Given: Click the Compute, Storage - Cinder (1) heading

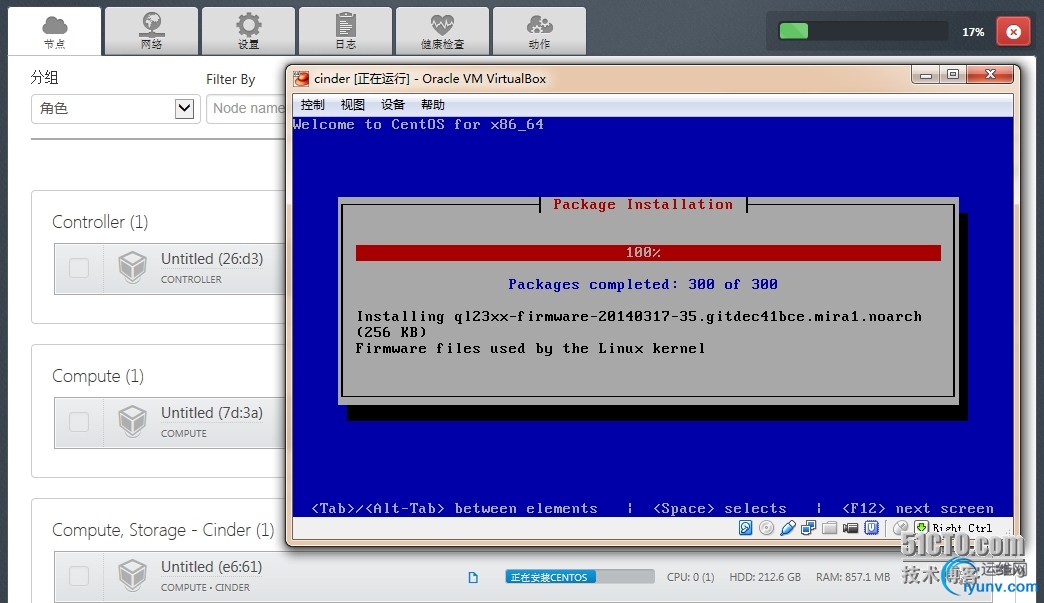Looking at the screenshot, I should [x=163, y=530].
